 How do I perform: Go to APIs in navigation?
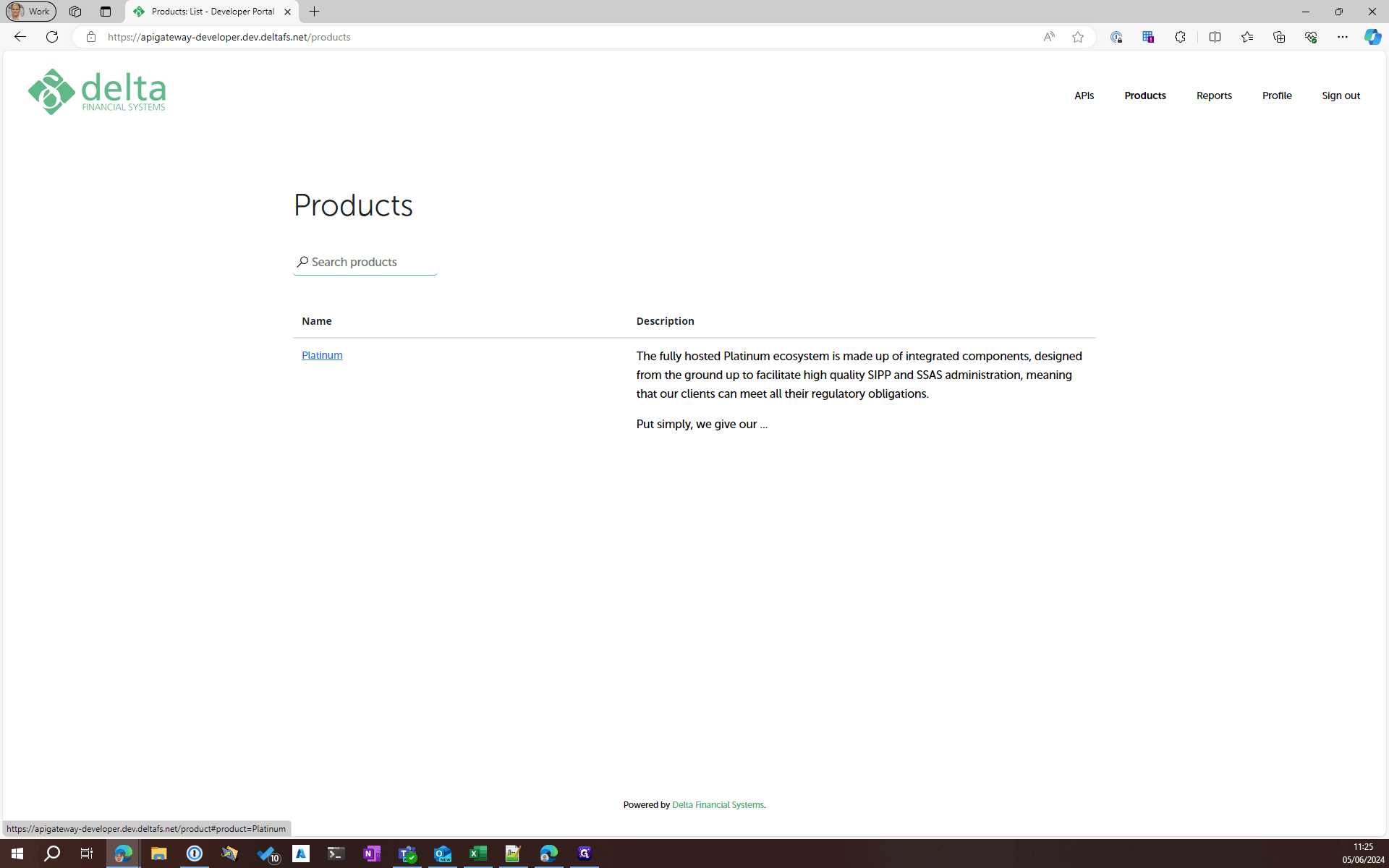[x=1084, y=95]
